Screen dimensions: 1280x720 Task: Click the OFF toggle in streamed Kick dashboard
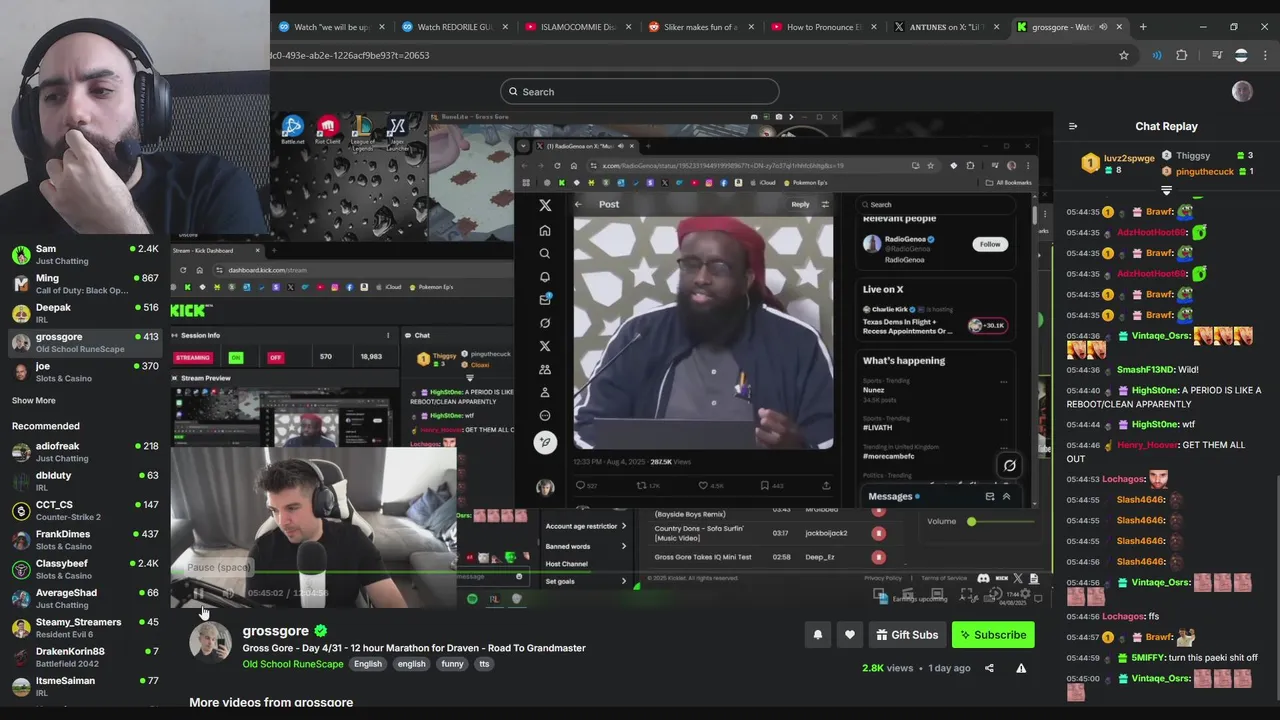pyautogui.click(x=275, y=357)
